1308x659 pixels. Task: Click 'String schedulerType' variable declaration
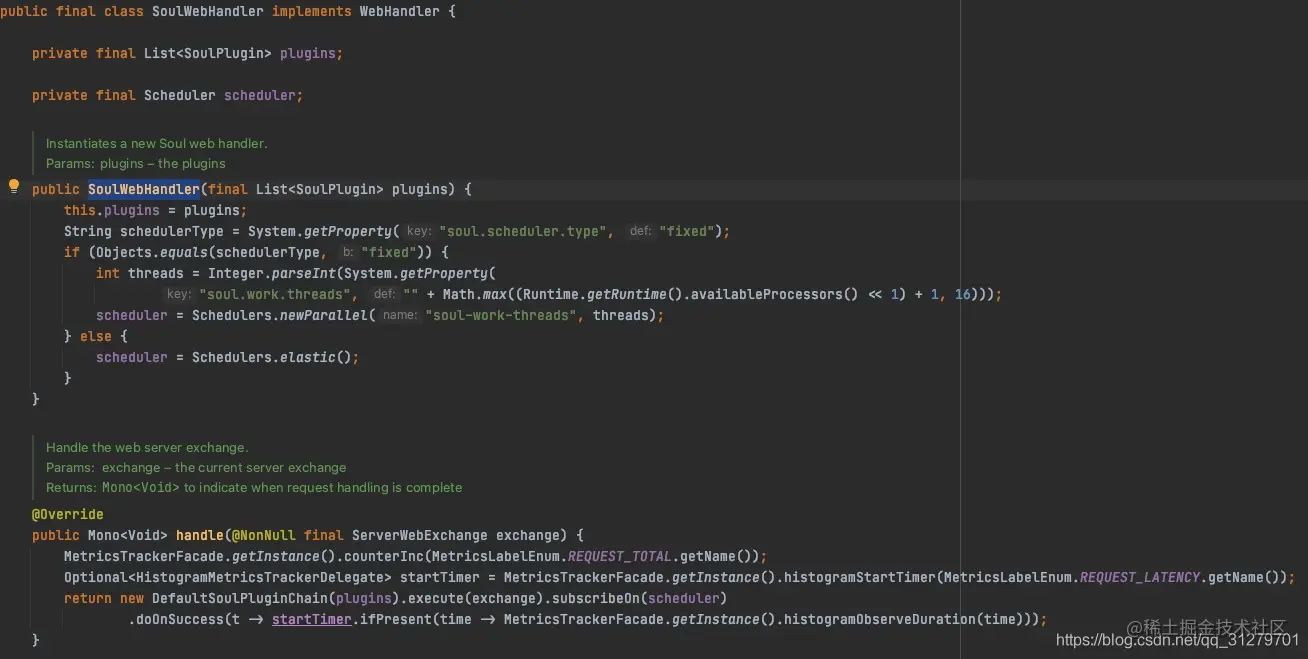click(x=148, y=231)
